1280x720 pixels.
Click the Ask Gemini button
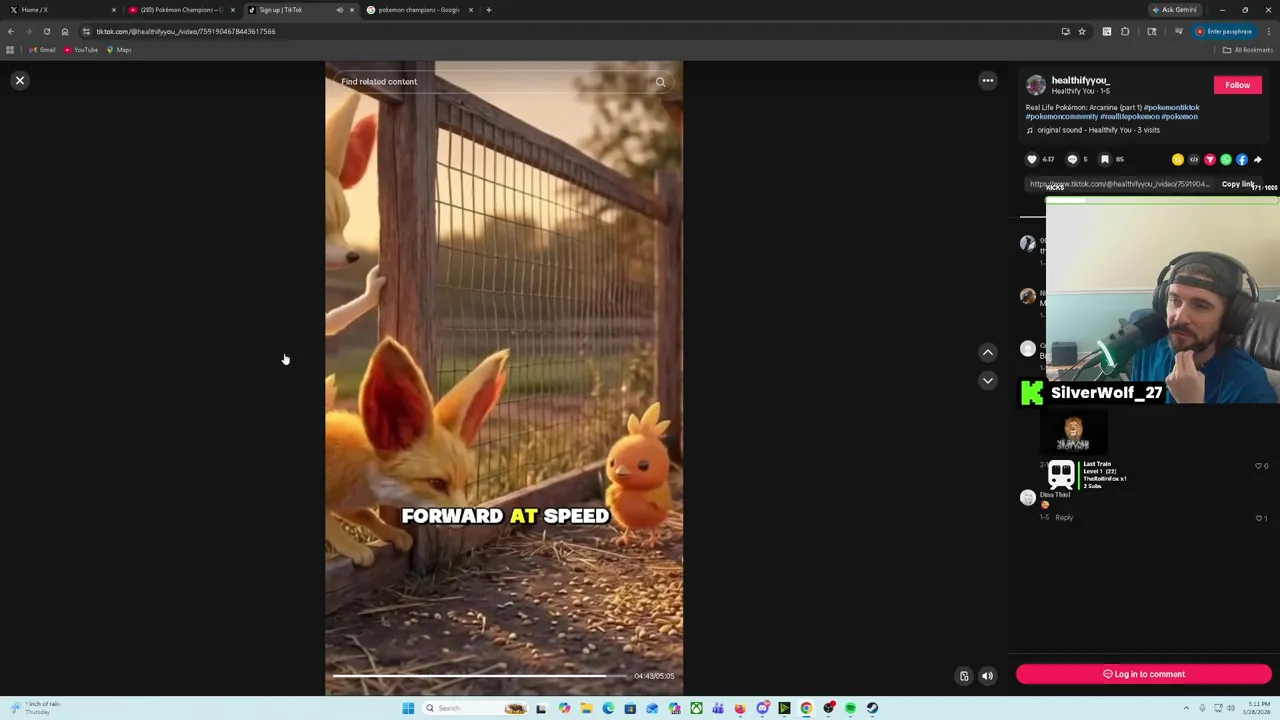[x=1175, y=10]
